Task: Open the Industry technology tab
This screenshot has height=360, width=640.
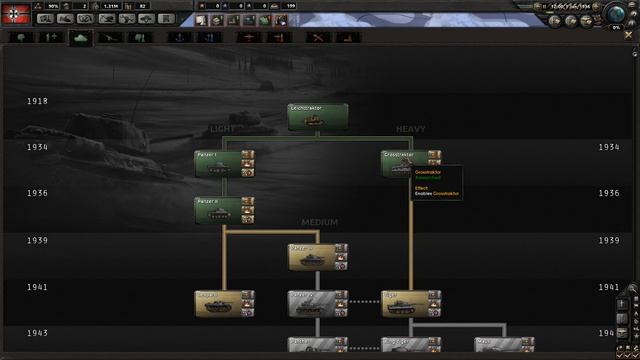Action: click(x=348, y=38)
